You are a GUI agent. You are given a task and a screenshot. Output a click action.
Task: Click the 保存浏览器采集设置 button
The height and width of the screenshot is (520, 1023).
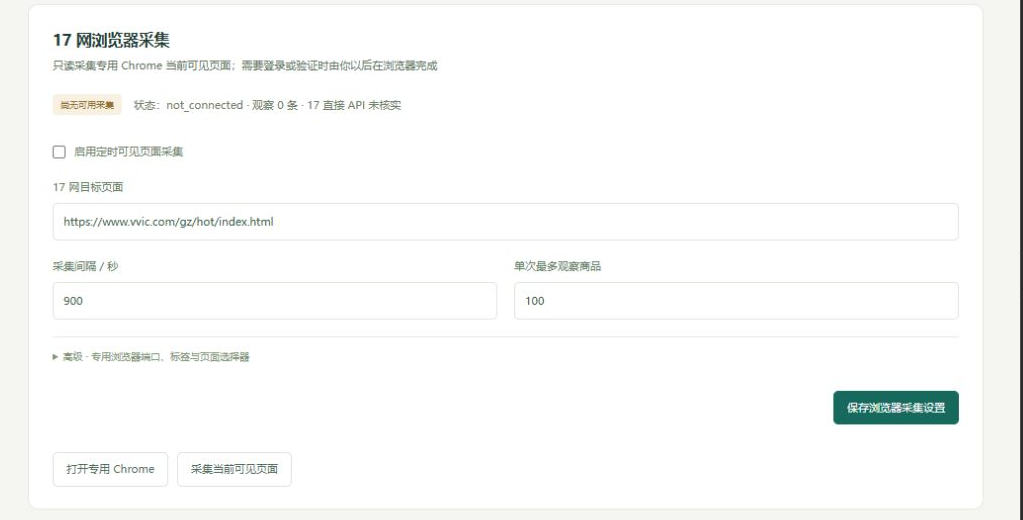click(896, 408)
